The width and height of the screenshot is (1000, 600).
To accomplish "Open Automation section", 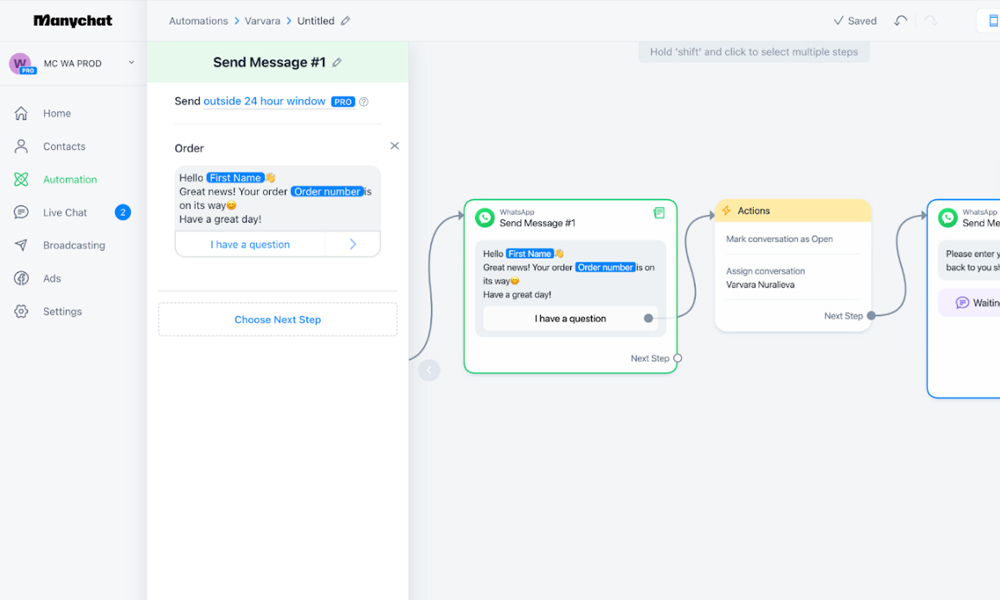I will tap(70, 179).
